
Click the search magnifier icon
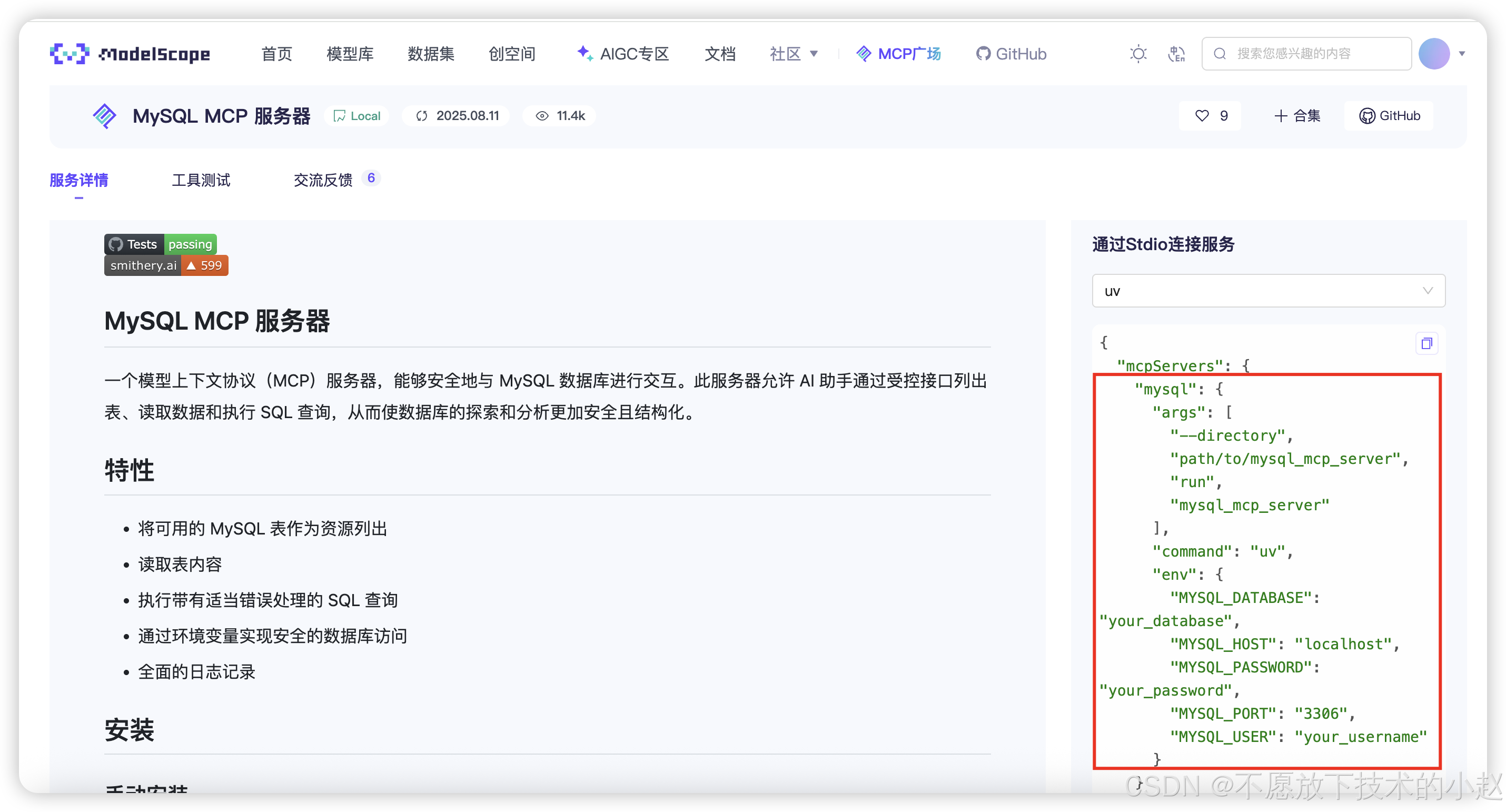coord(1220,54)
